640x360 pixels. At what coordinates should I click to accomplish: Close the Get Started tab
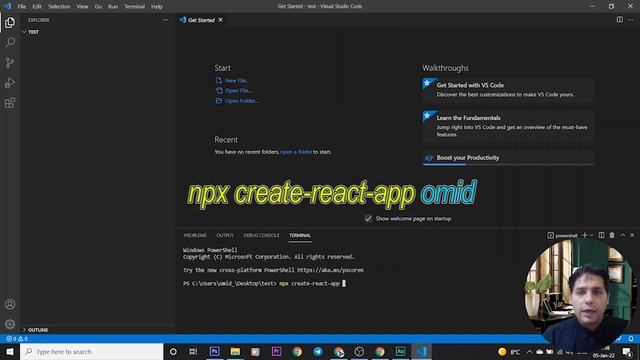220,20
